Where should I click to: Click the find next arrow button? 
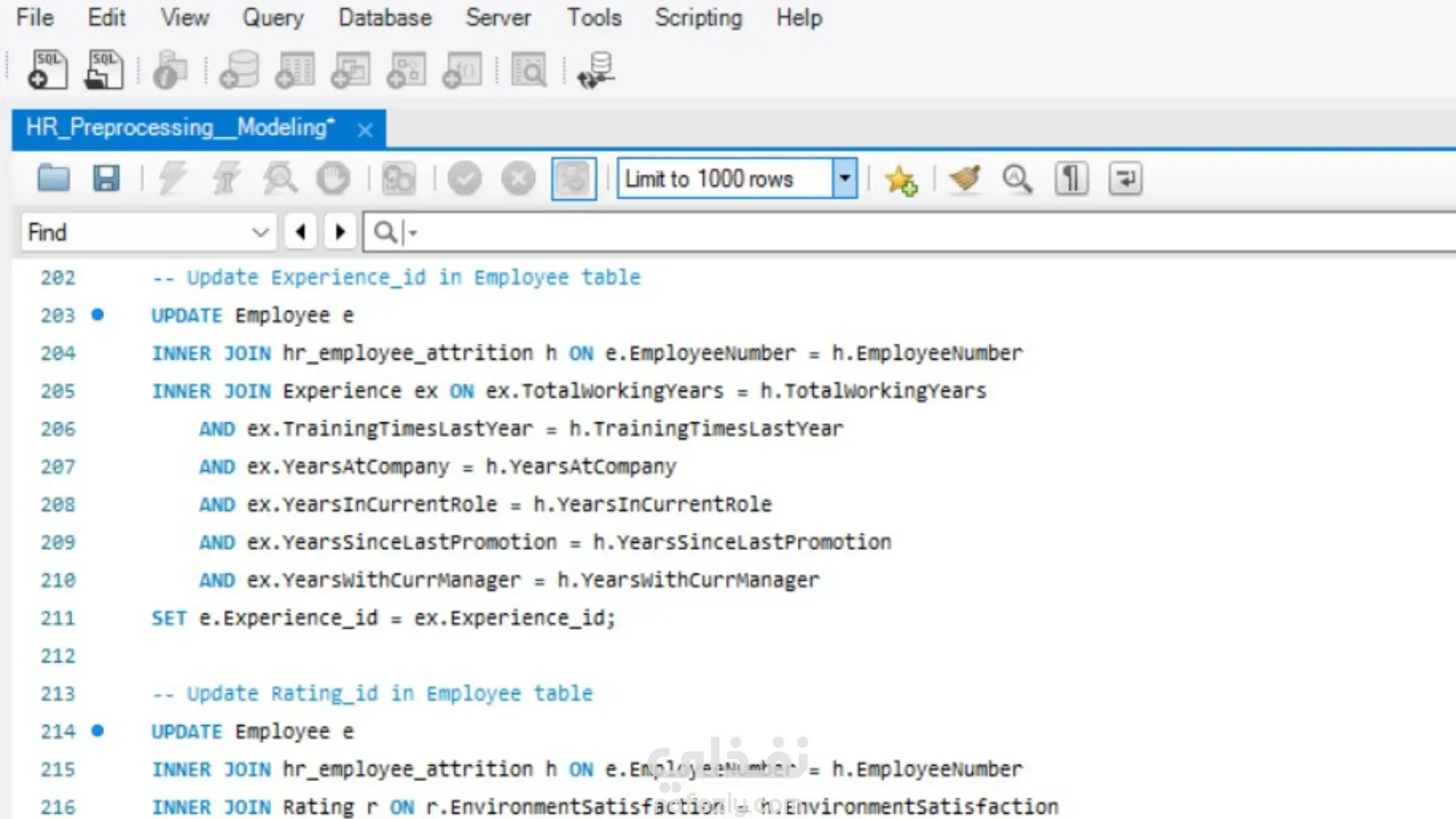[x=340, y=232]
